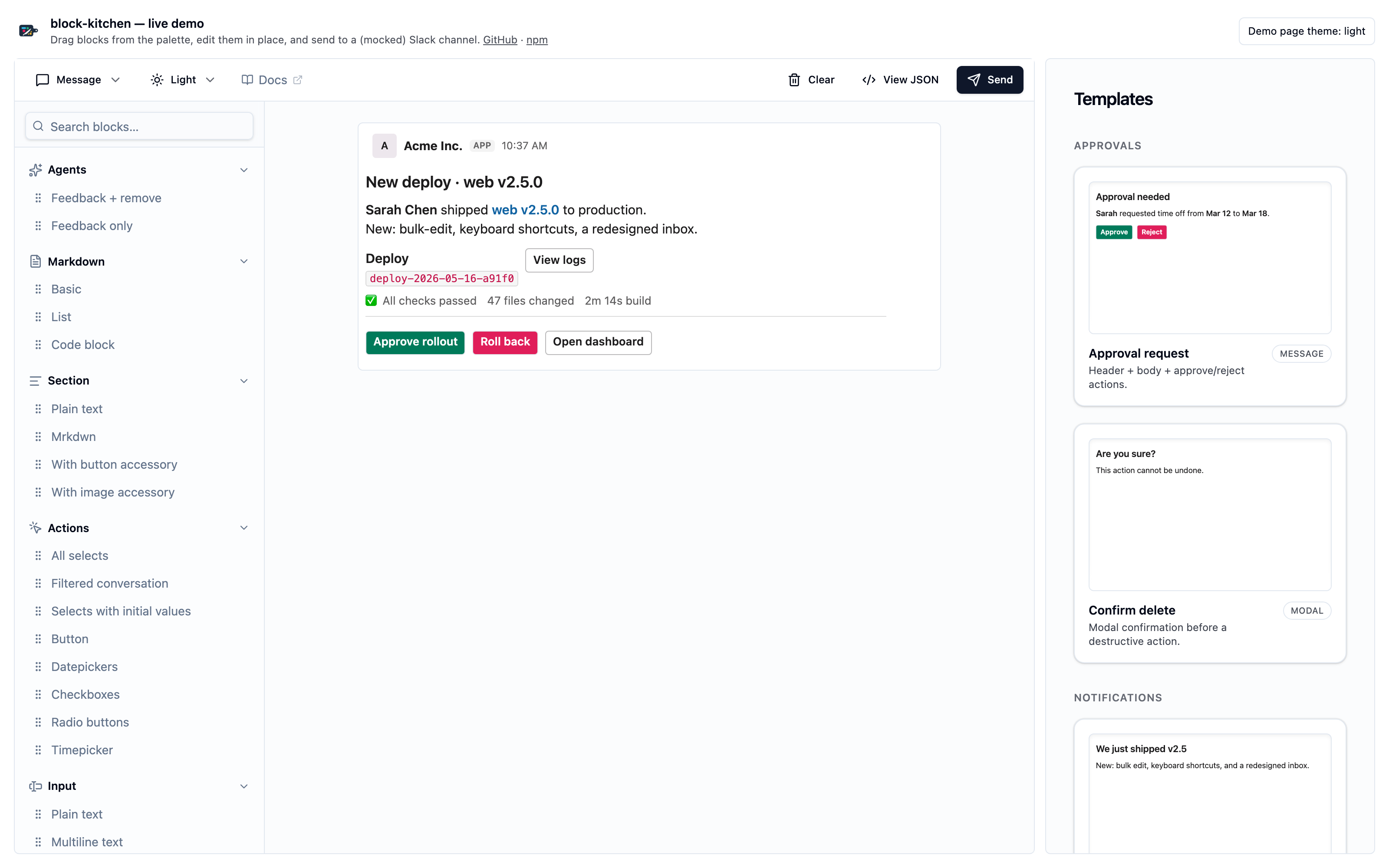
Task: Click the trash icon for Clear
Action: pos(794,80)
